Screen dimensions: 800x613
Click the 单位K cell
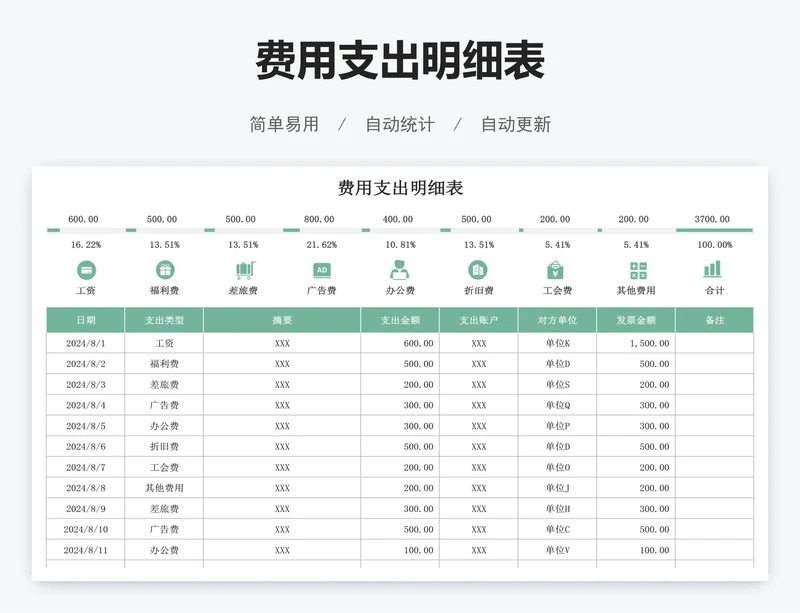(557, 344)
